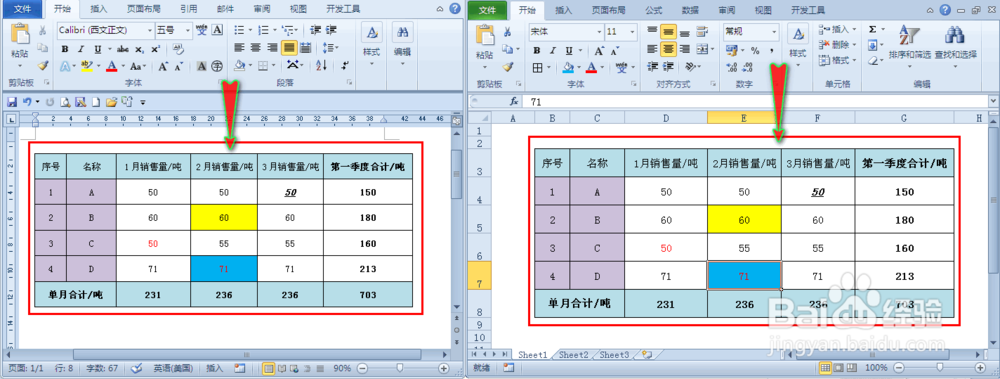This screenshot has width=1000, height=379.
Task: Open Excel number format 常规 dropdown
Action: coord(775,31)
